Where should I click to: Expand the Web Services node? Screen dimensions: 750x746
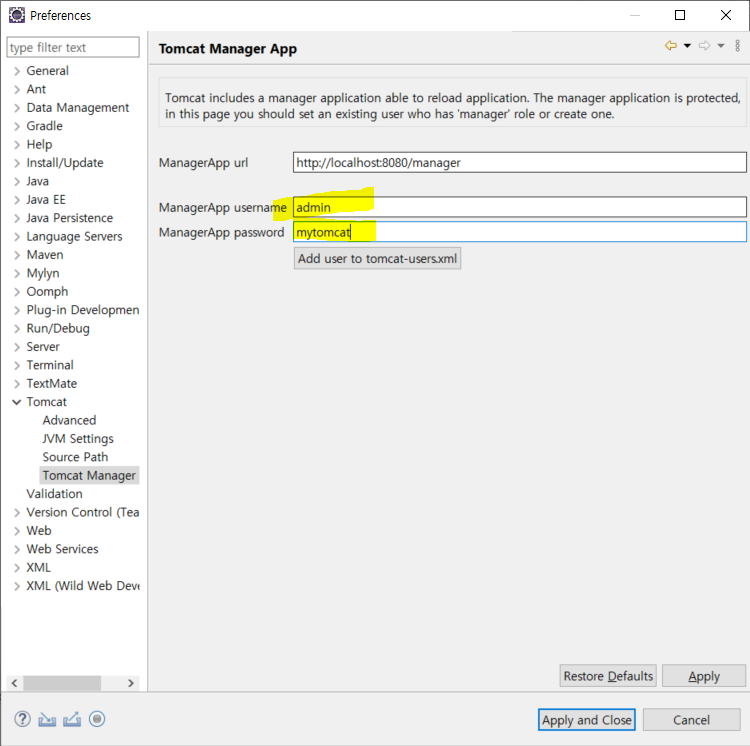coord(17,549)
